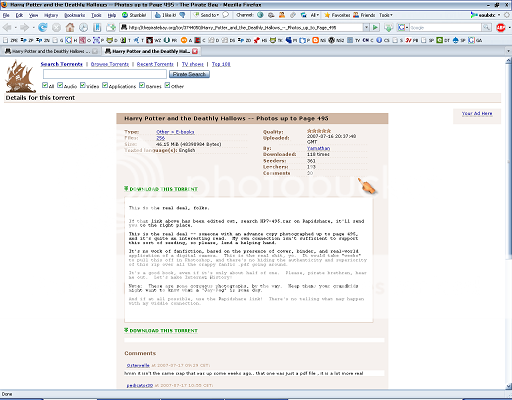512x400 pixels.
Task: Open the Other > E-books type link
Action: point(175,132)
